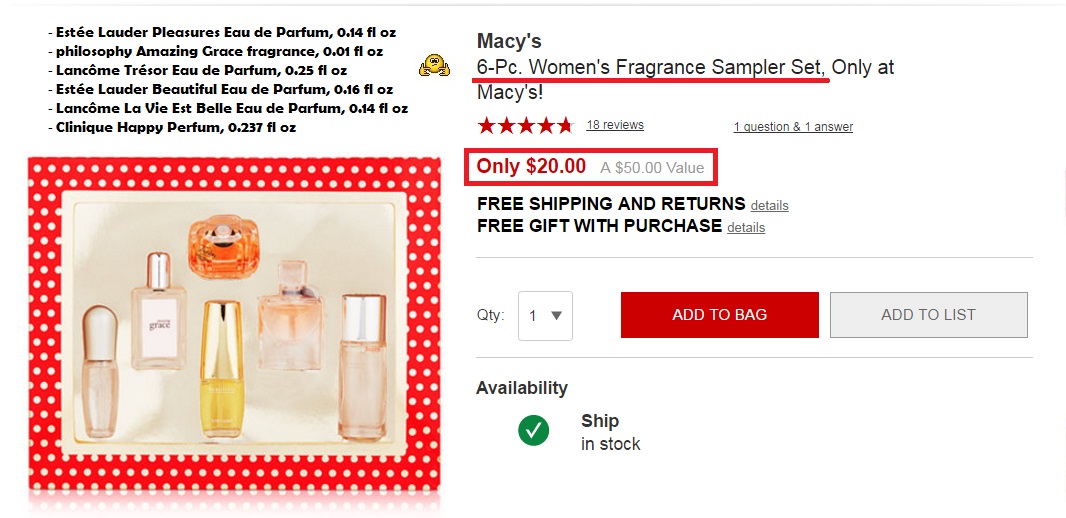1066x518 pixels.
Task: Open the 1 question & 1 answer link
Action: click(x=793, y=127)
